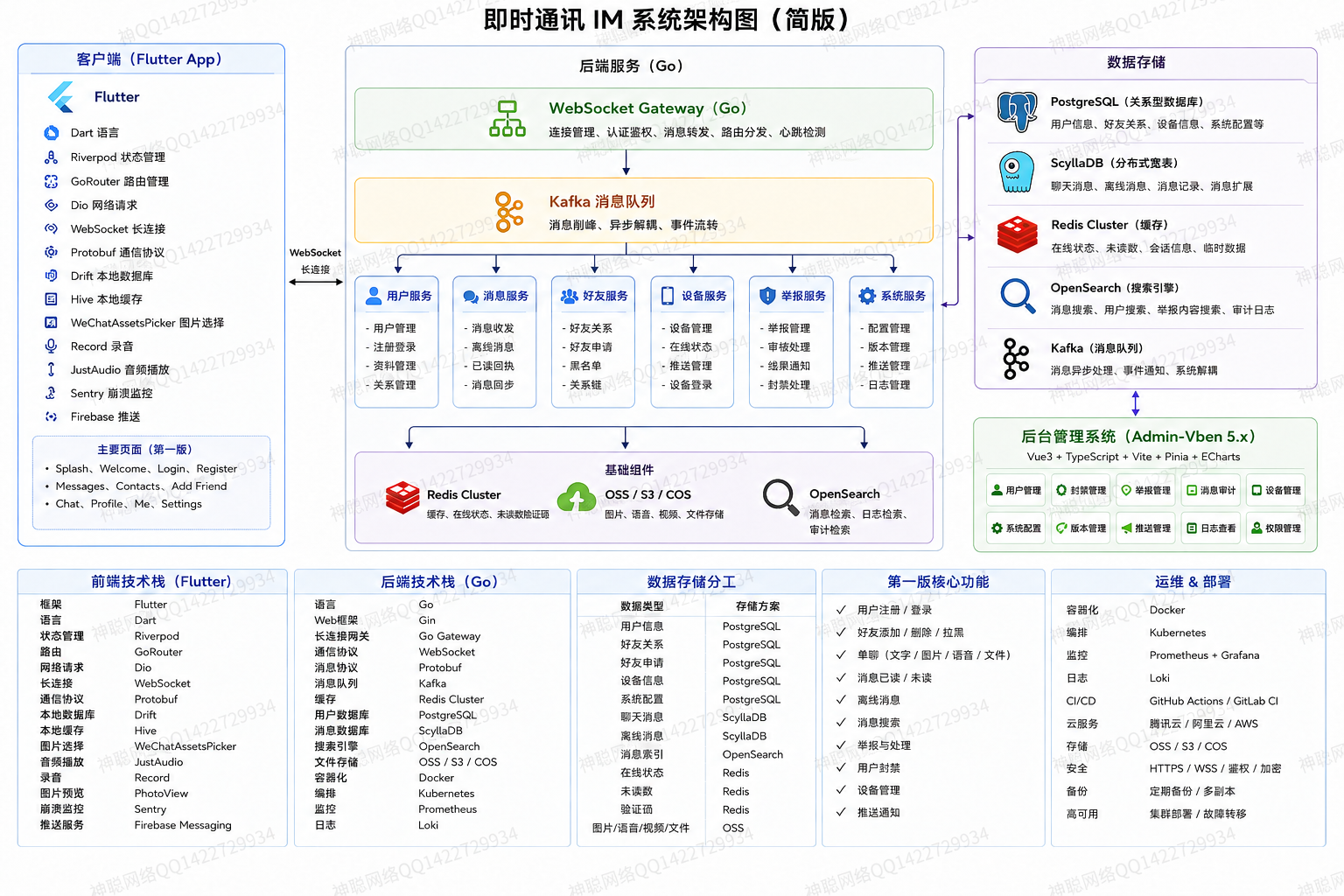Click the Sentry 崩溃监控 icon
This screenshot has height=896, width=1344.
click(x=51, y=393)
